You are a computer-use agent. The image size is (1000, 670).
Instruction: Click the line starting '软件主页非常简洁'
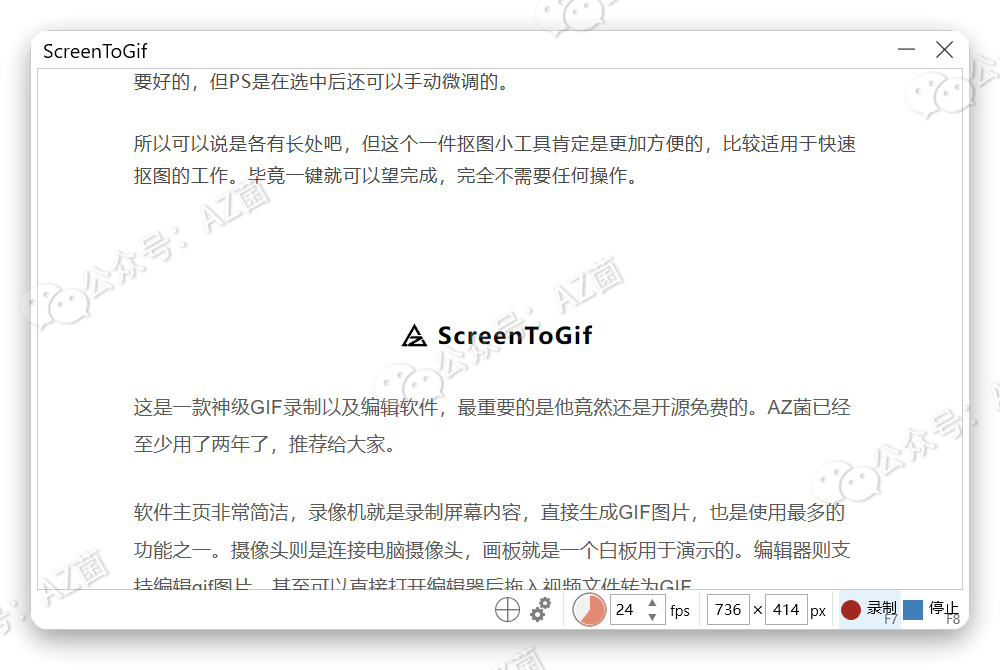489,513
